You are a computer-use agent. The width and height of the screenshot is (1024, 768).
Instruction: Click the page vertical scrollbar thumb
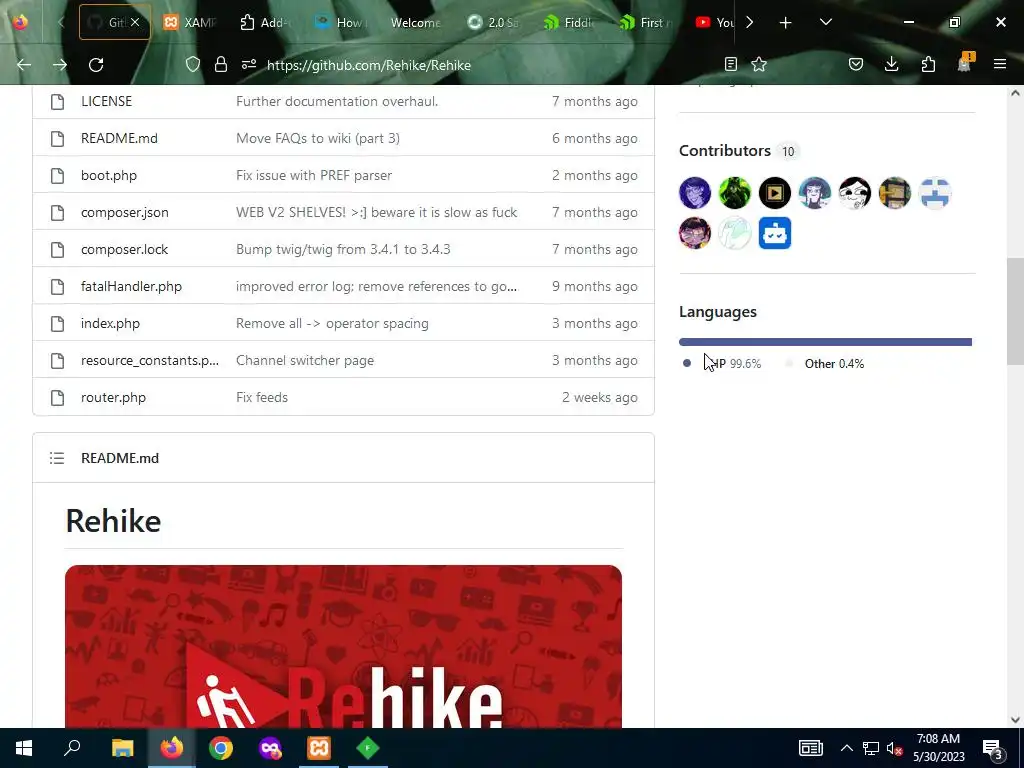(1015, 312)
